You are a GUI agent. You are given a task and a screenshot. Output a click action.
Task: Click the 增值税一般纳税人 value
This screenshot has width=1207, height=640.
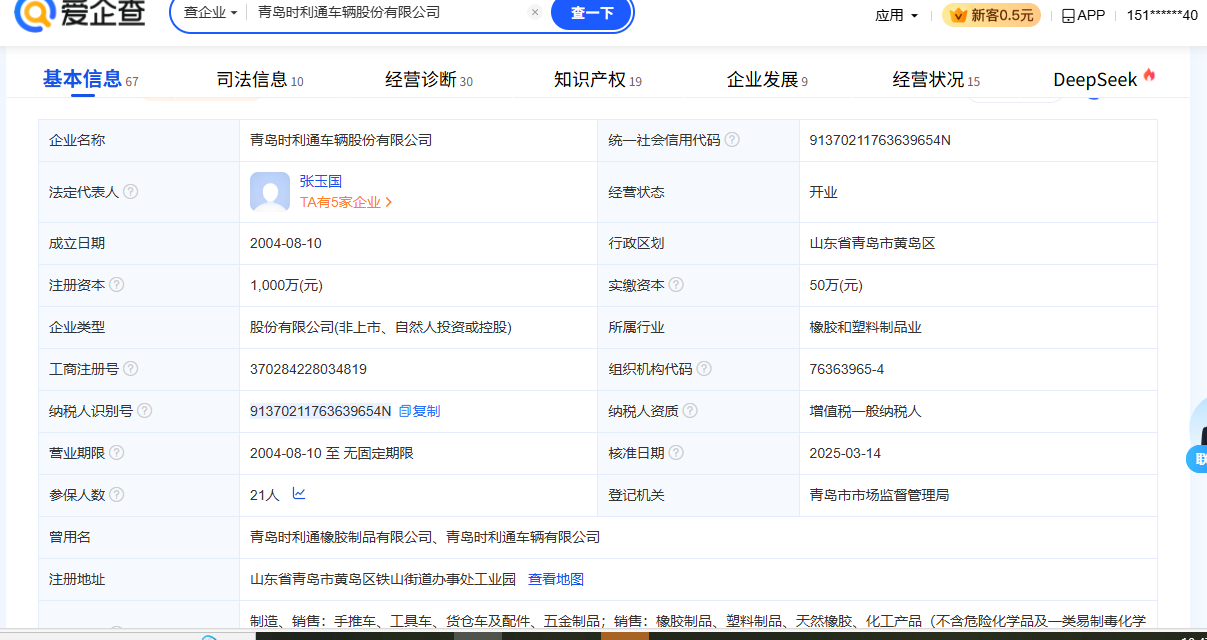coord(865,411)
